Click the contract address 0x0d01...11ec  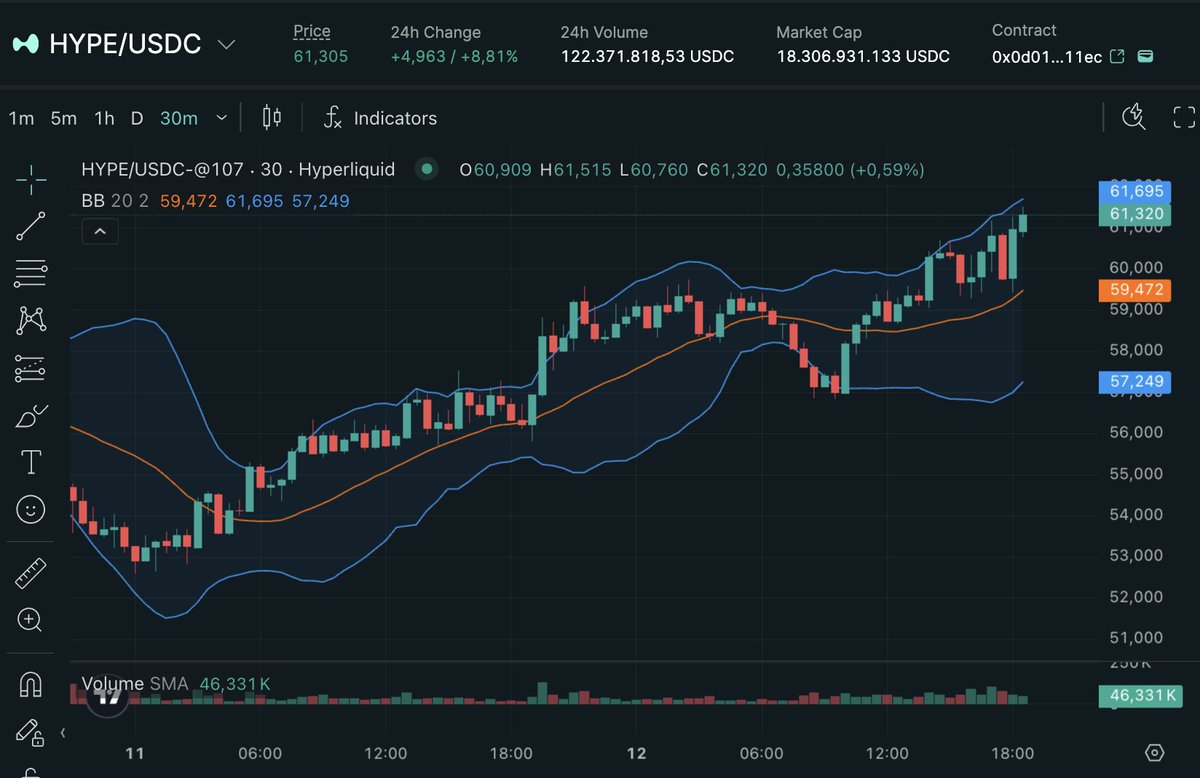[1047, 57]
